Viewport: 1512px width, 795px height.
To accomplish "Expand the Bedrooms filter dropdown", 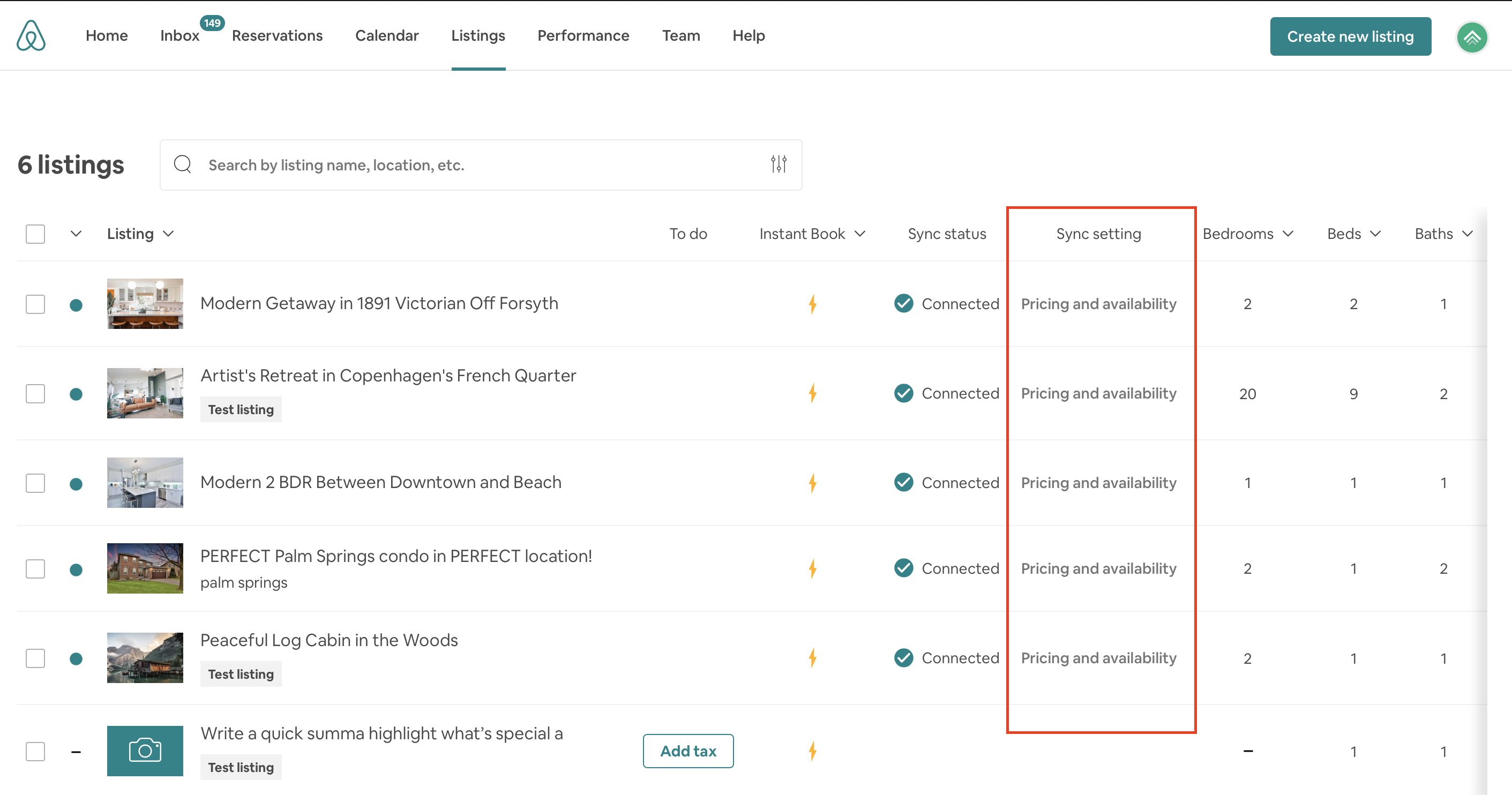I will click(1247, 234).
